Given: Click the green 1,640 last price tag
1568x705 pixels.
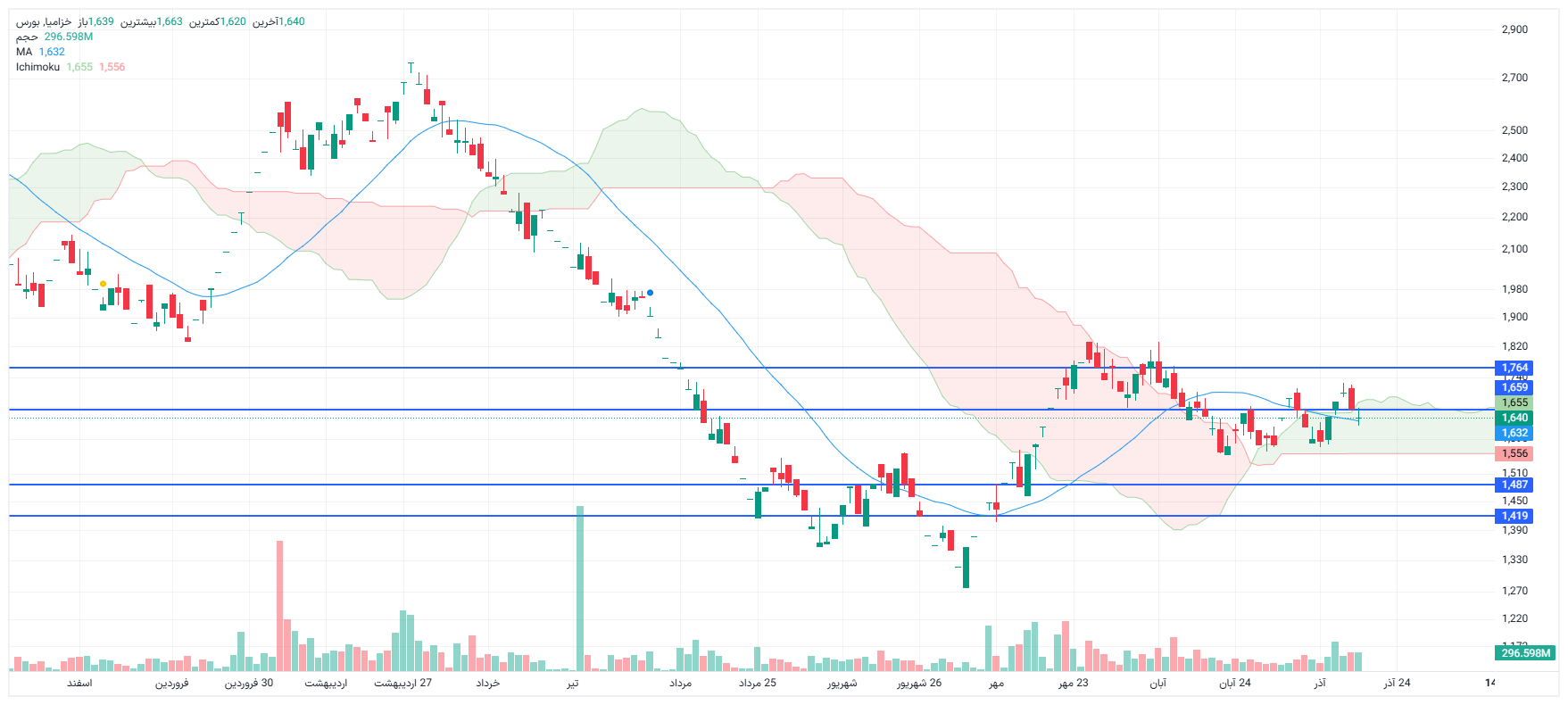Looking at the screenshot, I should coord(1514,418).
